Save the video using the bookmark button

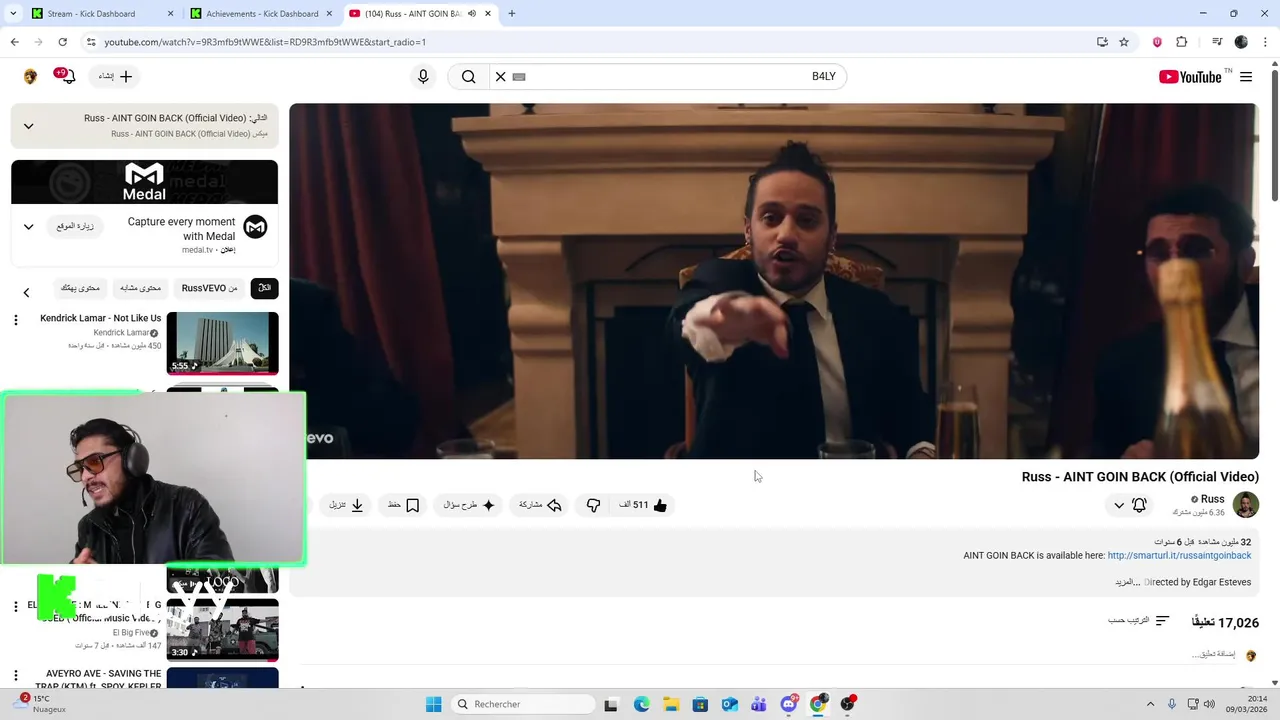click(403, 505)
